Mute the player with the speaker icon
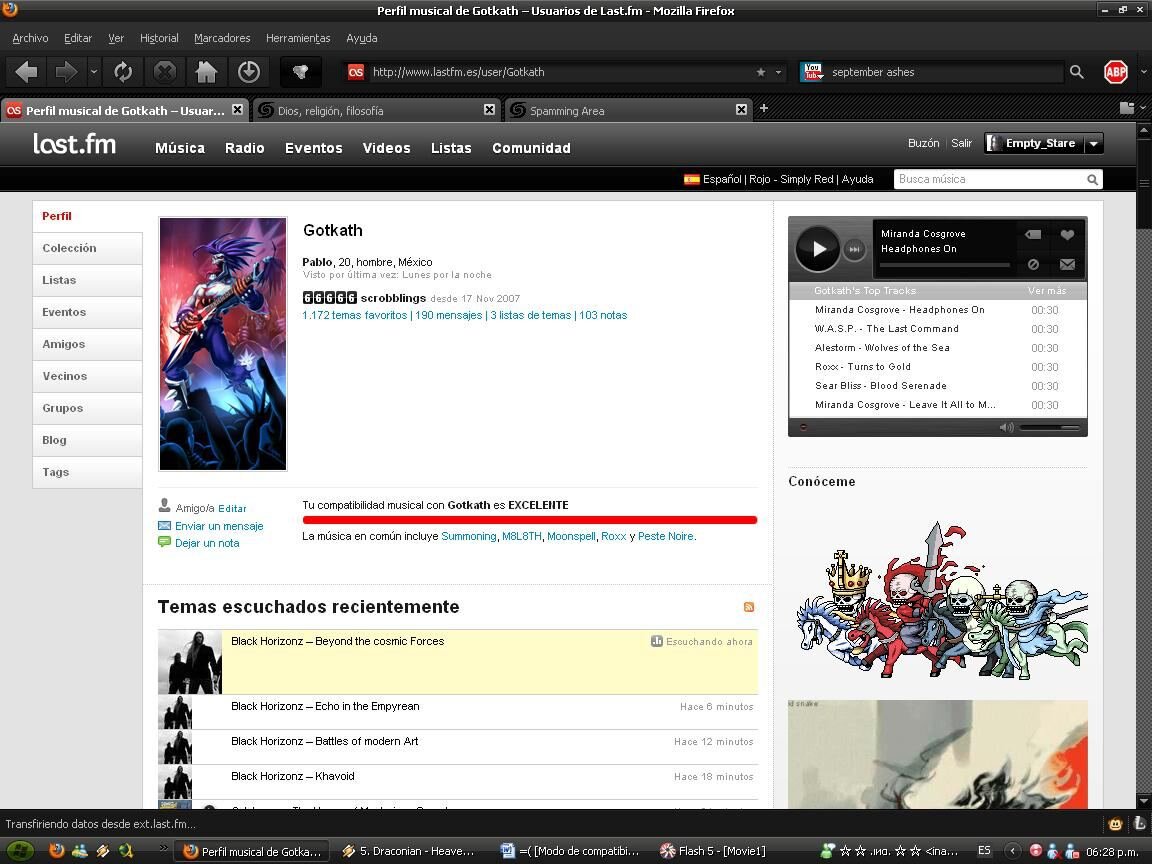Screen dimensions: 1152x864 pyautogui.click(x=1006, y=427)
